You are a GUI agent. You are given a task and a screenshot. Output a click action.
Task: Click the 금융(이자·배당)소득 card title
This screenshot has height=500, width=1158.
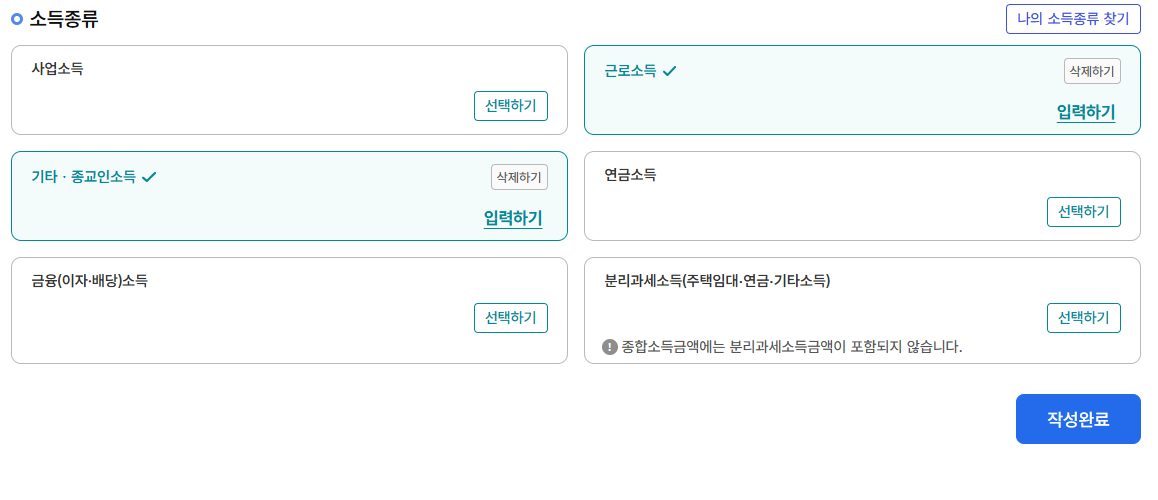(89, 281)
